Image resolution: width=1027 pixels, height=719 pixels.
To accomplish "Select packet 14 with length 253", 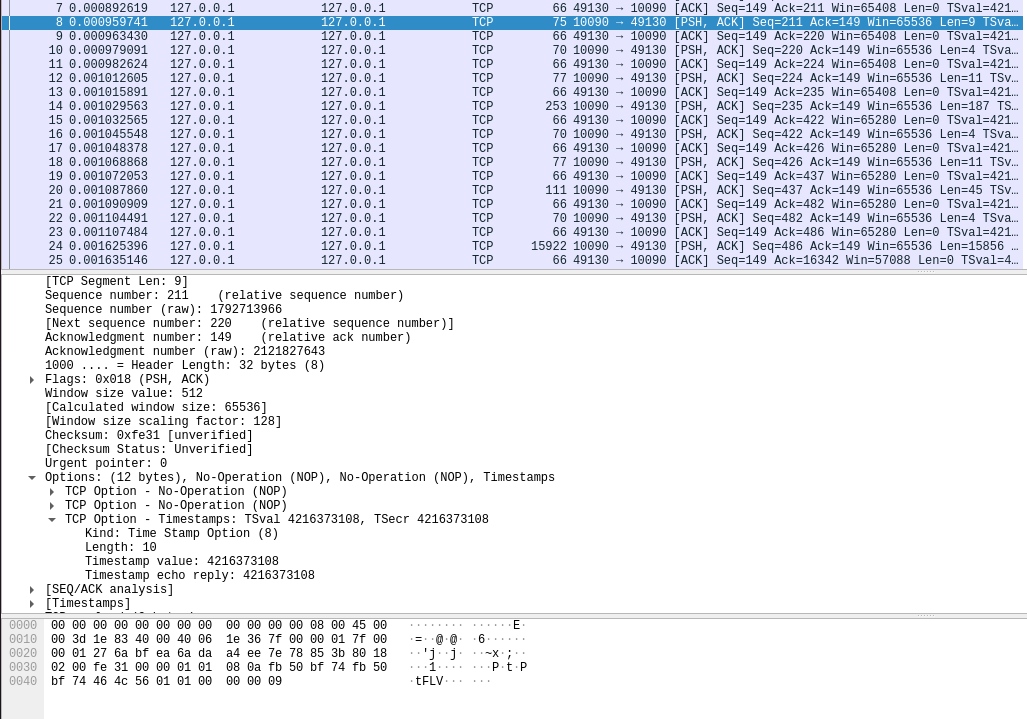I will 400,106.
